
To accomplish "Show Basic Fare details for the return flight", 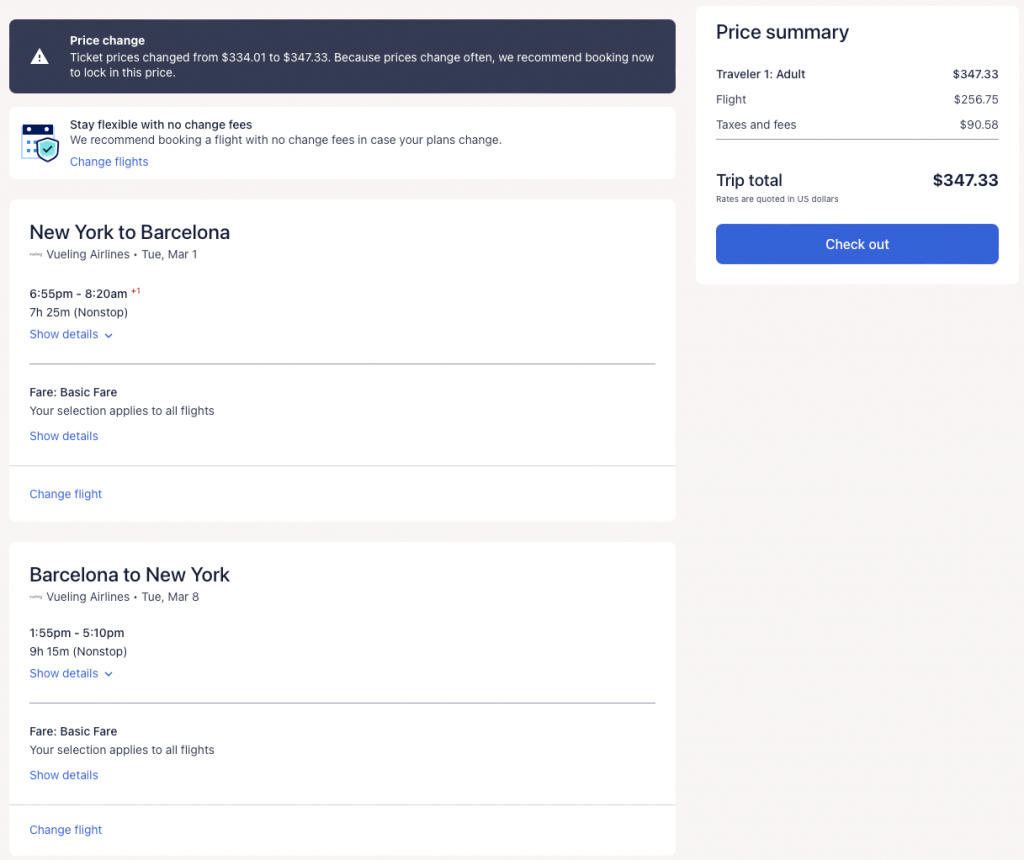I will coord(64,775).
